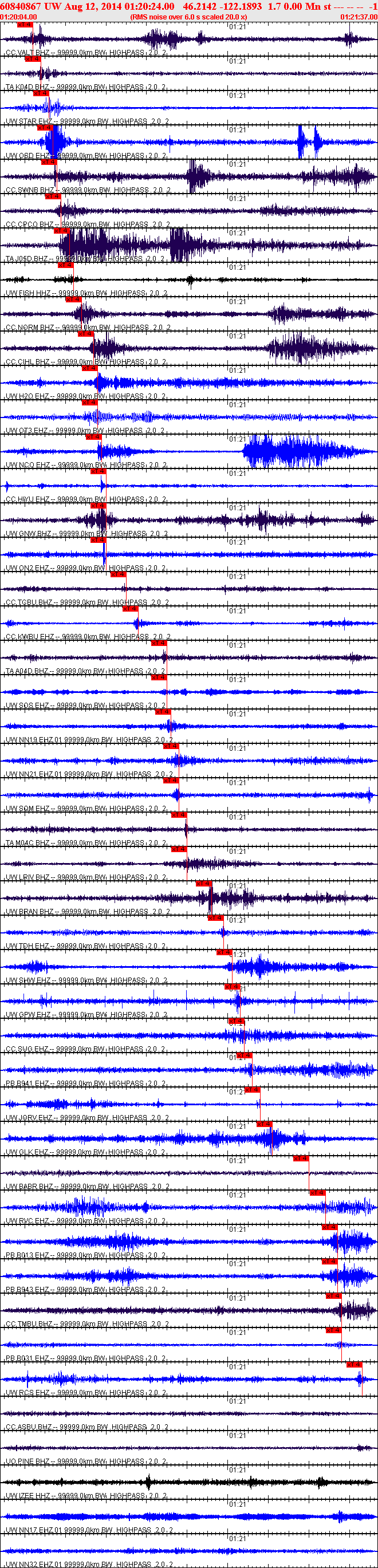Viewport: 378px width, 1568px height.
Task: Select the CC CIHL BHZ trace label
Action: click(86, 362)
